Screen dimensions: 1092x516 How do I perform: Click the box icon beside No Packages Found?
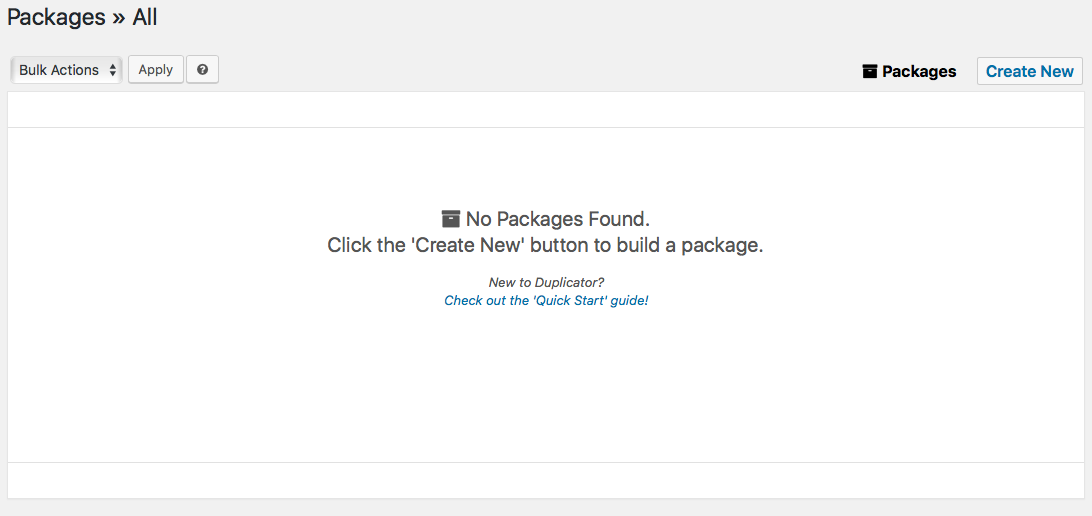[451, 219]
